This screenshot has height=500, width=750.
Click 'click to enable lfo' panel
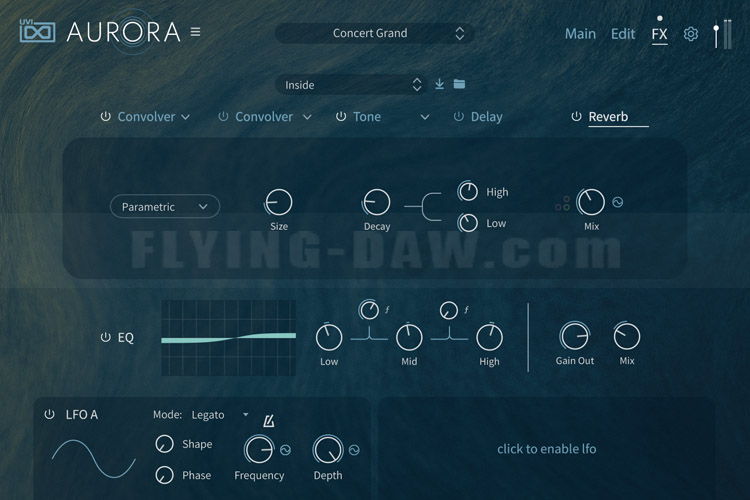(x=547, y=449)
